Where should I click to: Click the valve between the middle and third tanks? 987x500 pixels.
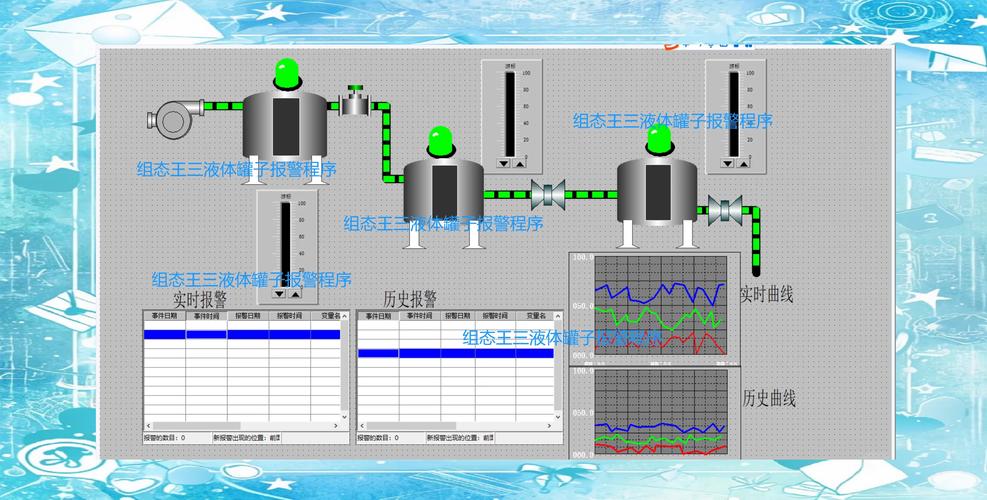click(x=548, y=195)
